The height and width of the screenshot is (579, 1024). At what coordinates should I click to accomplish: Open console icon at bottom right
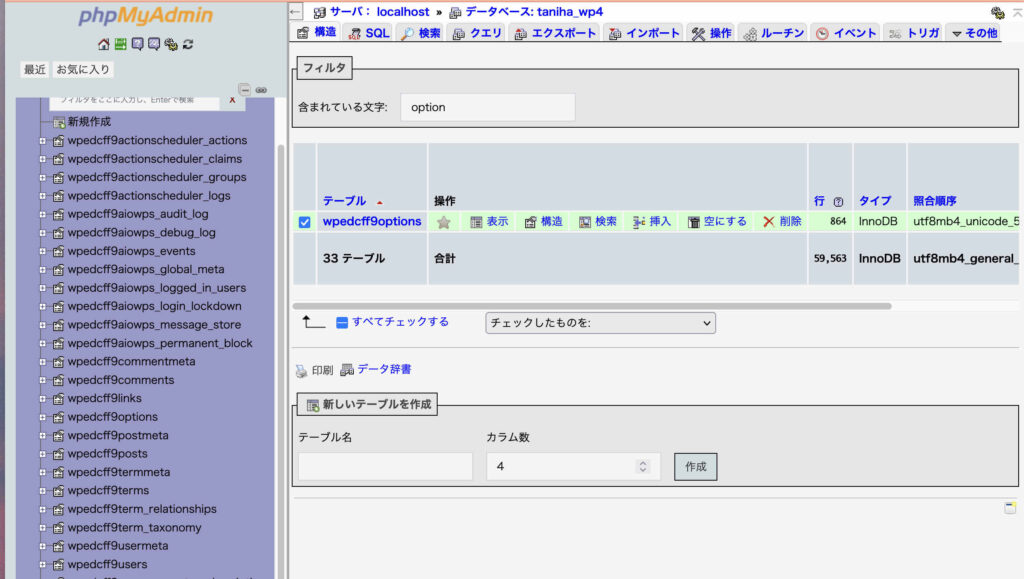tap(1010, 508)
